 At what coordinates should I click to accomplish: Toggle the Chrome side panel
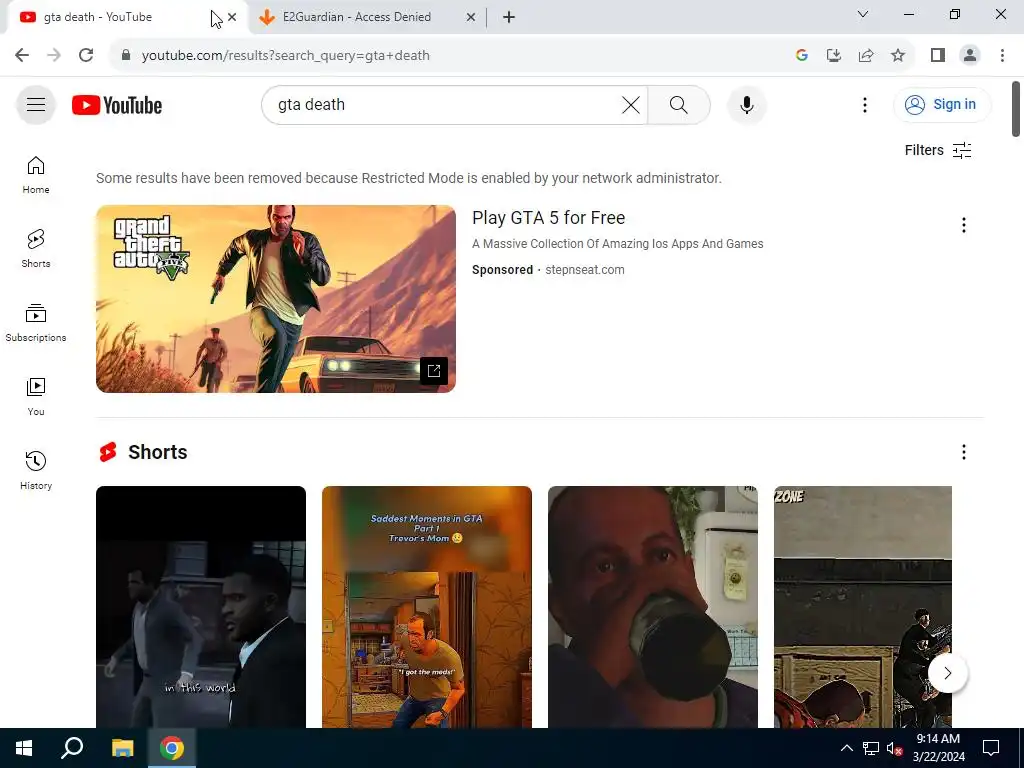point(938,55)
